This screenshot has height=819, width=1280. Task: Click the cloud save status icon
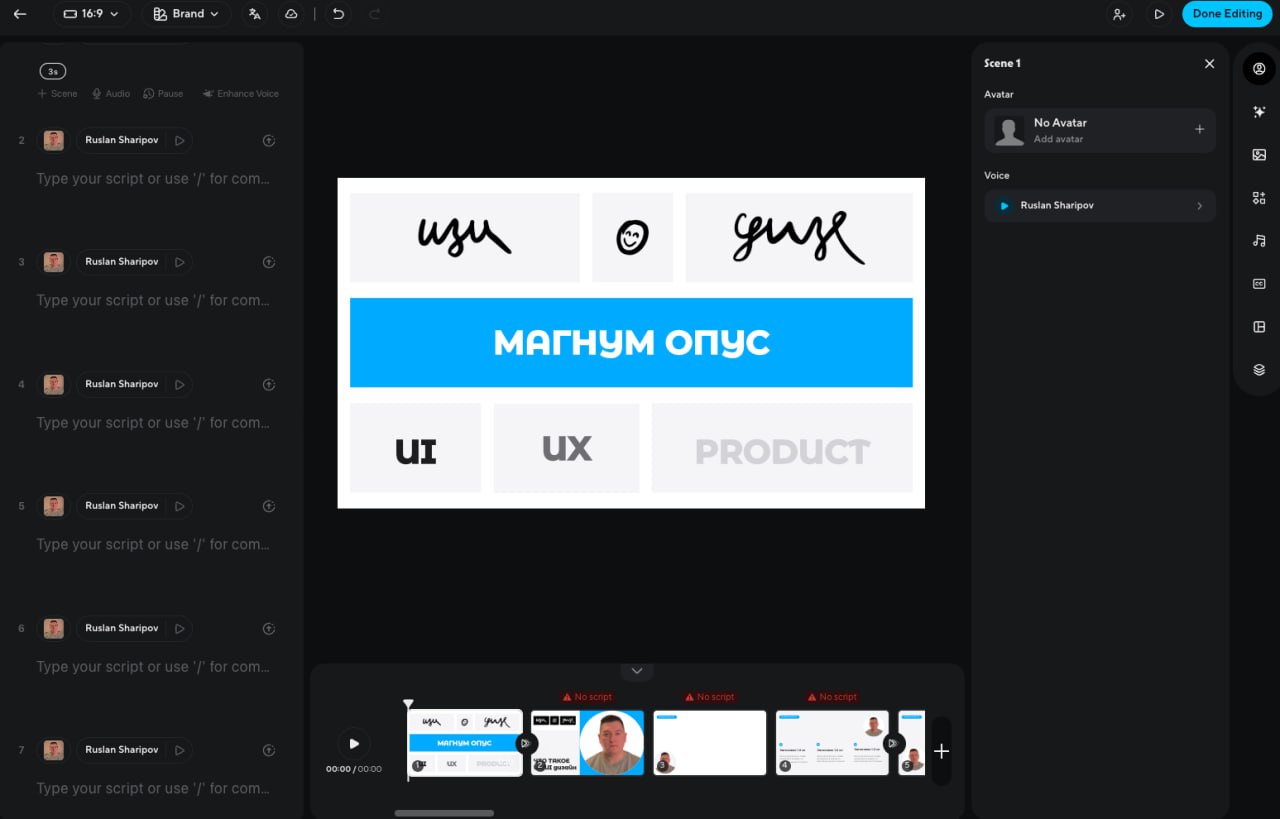(x=291, y=14)
